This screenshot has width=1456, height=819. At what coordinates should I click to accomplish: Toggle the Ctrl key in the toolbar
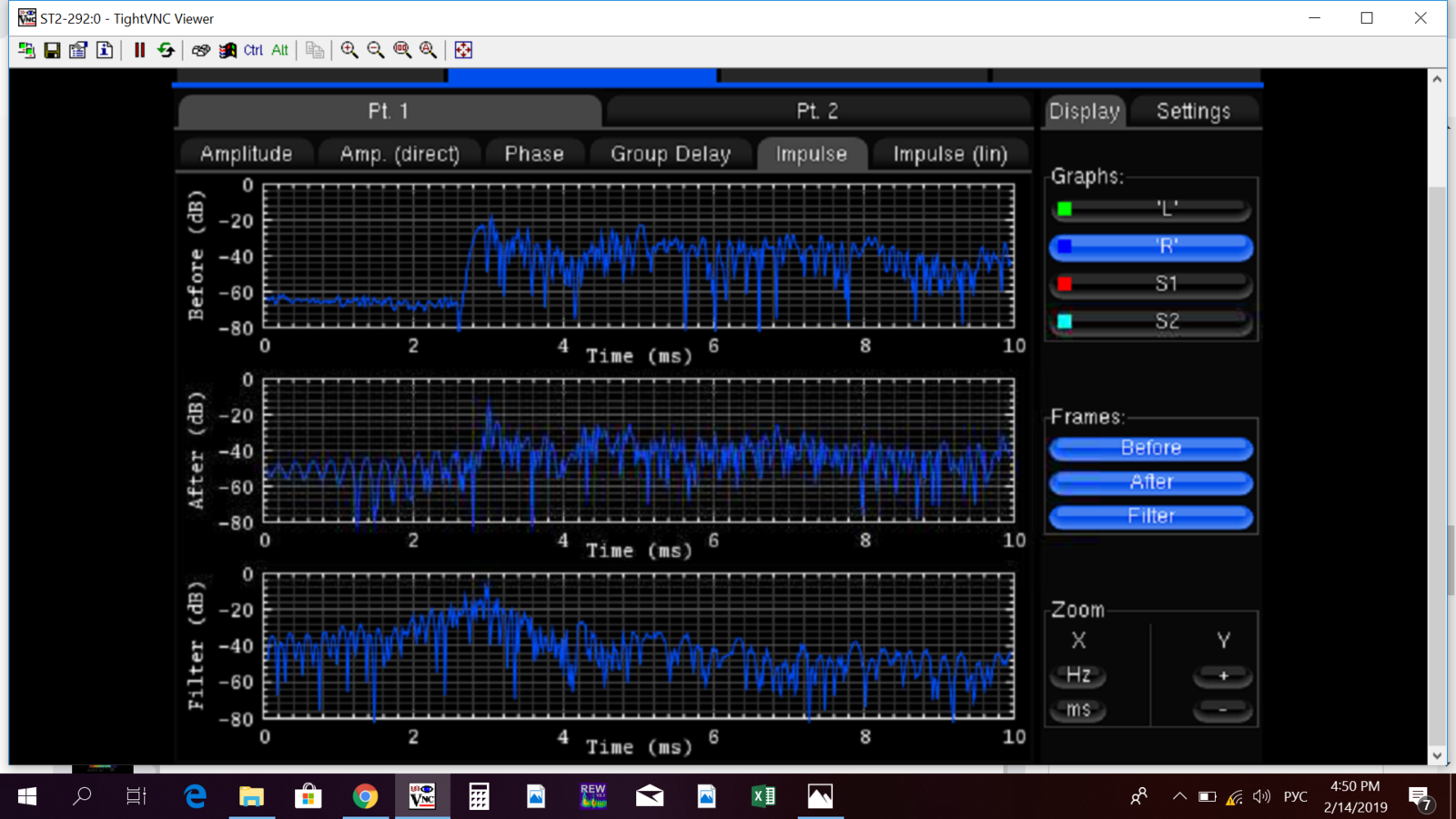(253, 50)
